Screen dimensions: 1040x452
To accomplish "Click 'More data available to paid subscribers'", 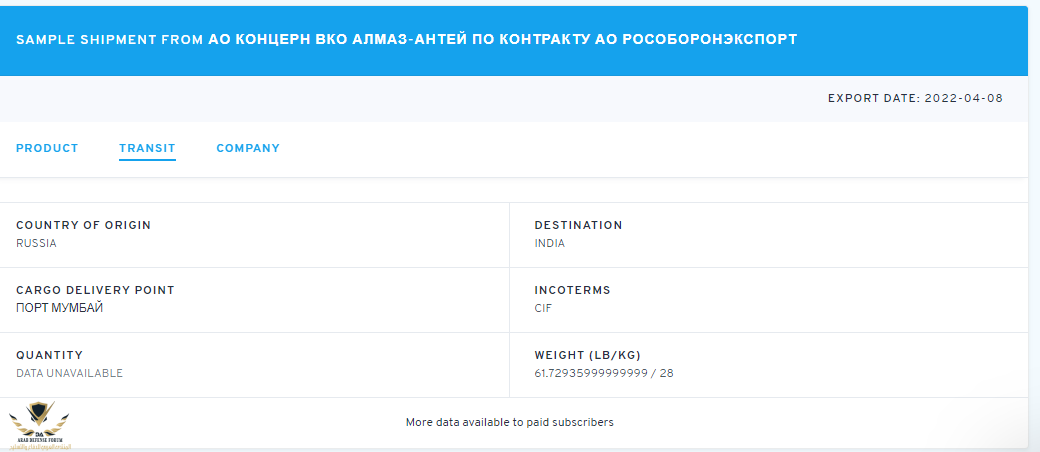I will coord(509,422).
